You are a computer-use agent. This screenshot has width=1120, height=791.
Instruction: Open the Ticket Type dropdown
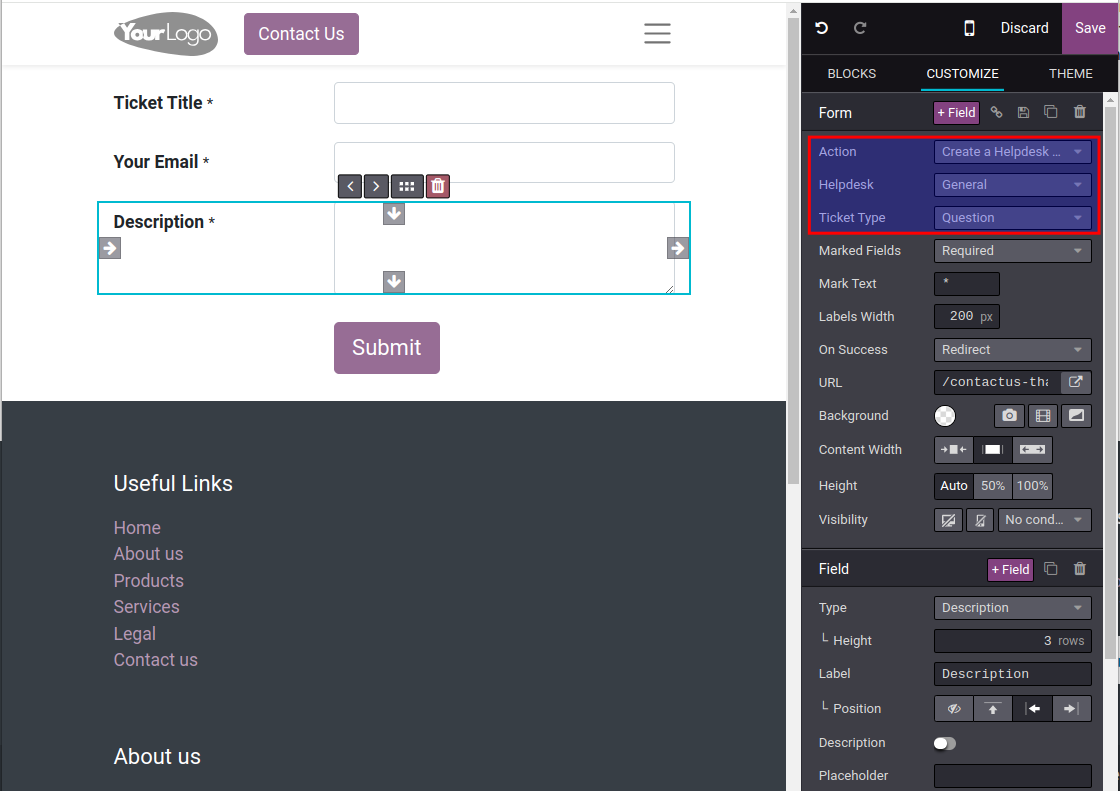[1012, 218]
